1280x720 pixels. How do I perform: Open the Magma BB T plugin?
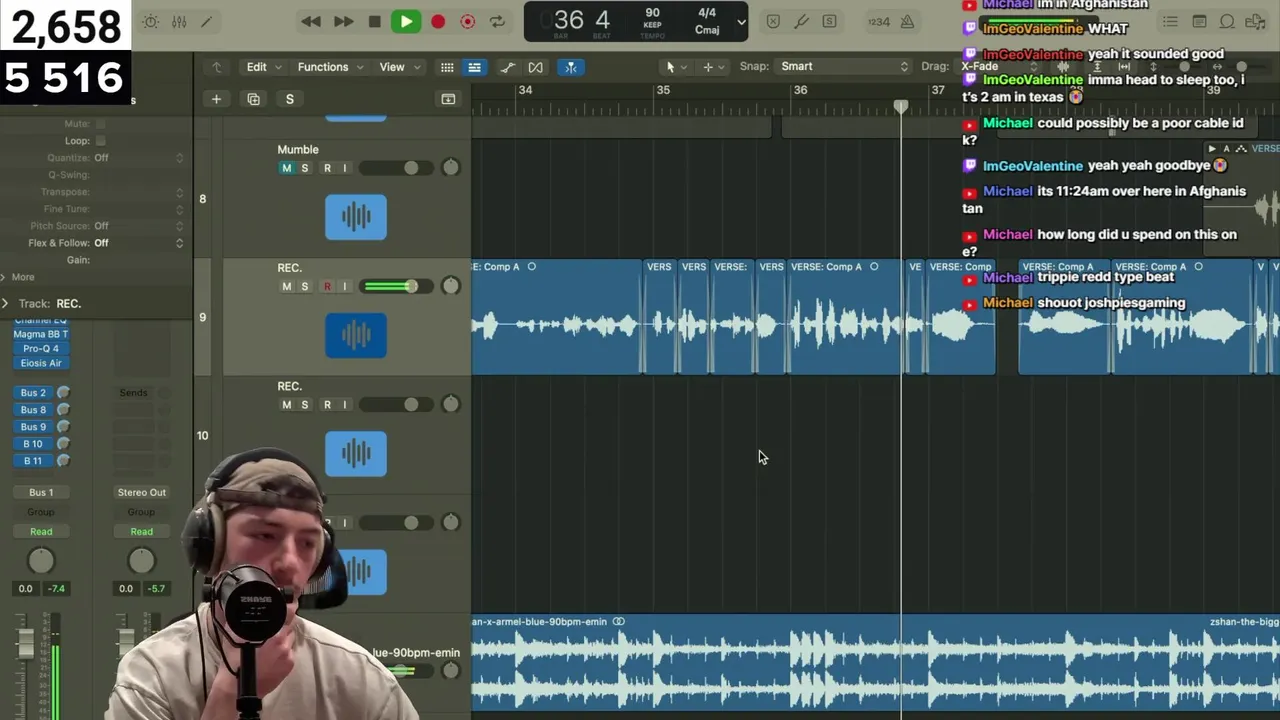(41, 334)
